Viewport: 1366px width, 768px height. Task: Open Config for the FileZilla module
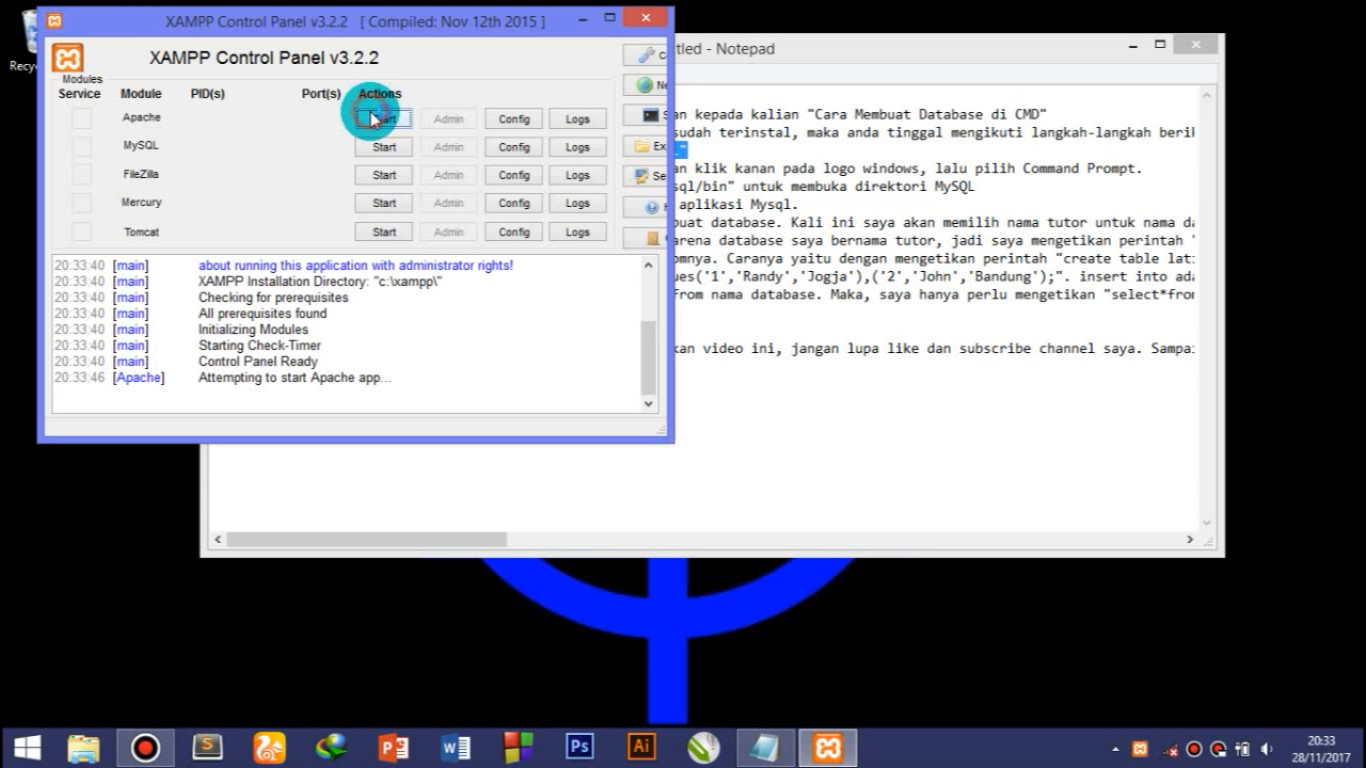point(514,175)
